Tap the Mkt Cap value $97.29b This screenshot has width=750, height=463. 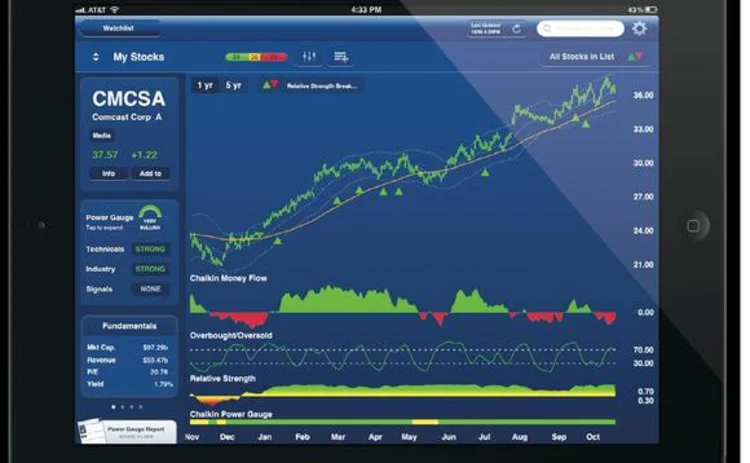(155, 347)
